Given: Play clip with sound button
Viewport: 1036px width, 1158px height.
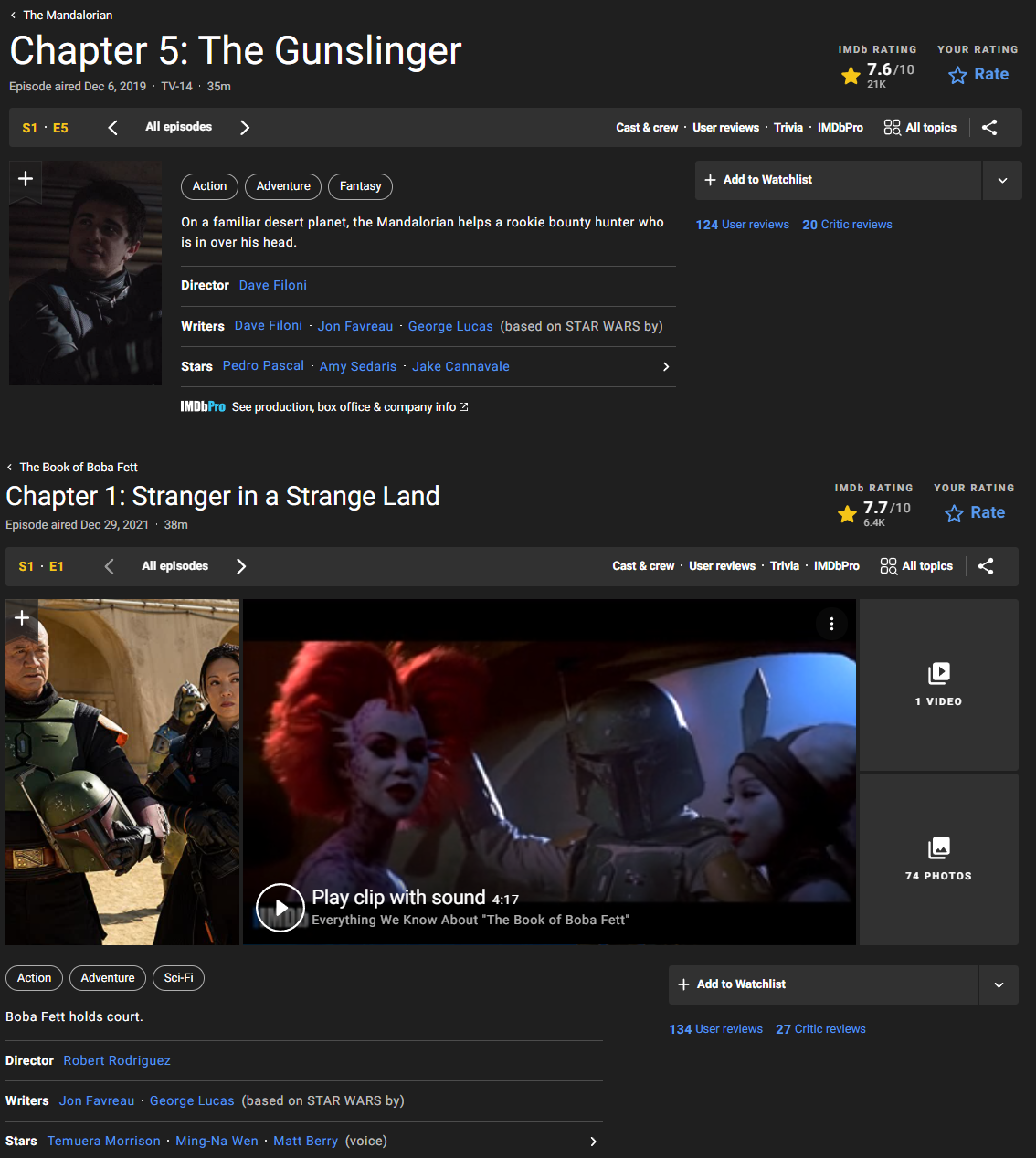Looking at the screenshot, I should pyautogui.click(x=280, y=908).
